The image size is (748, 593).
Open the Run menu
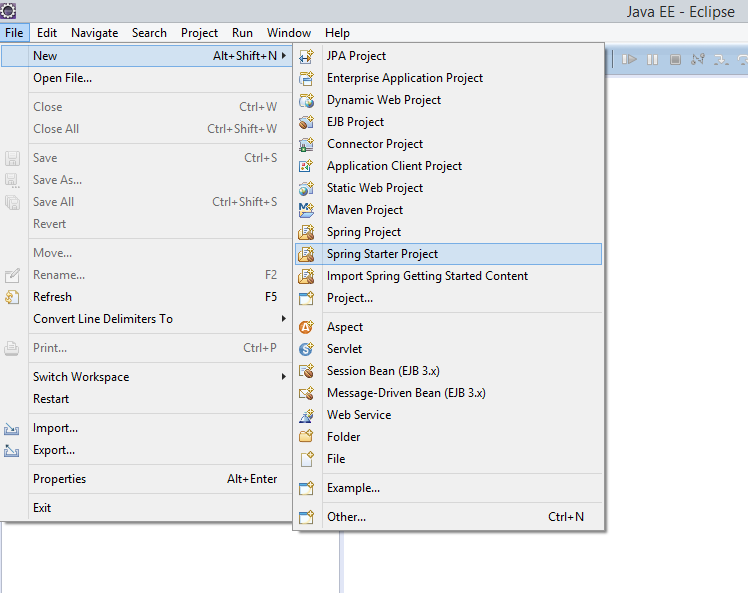click(242, 33)
